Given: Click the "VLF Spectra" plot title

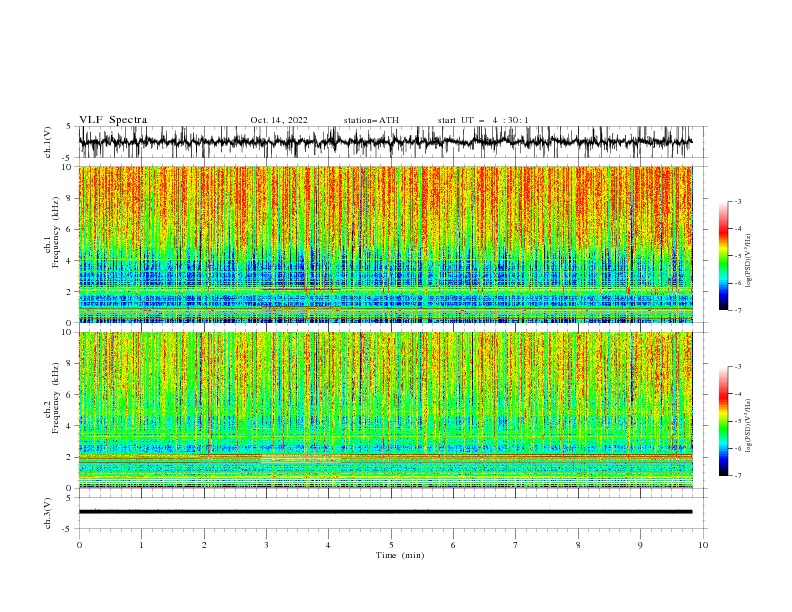Looking at the screenshot, I should [113, 120].
